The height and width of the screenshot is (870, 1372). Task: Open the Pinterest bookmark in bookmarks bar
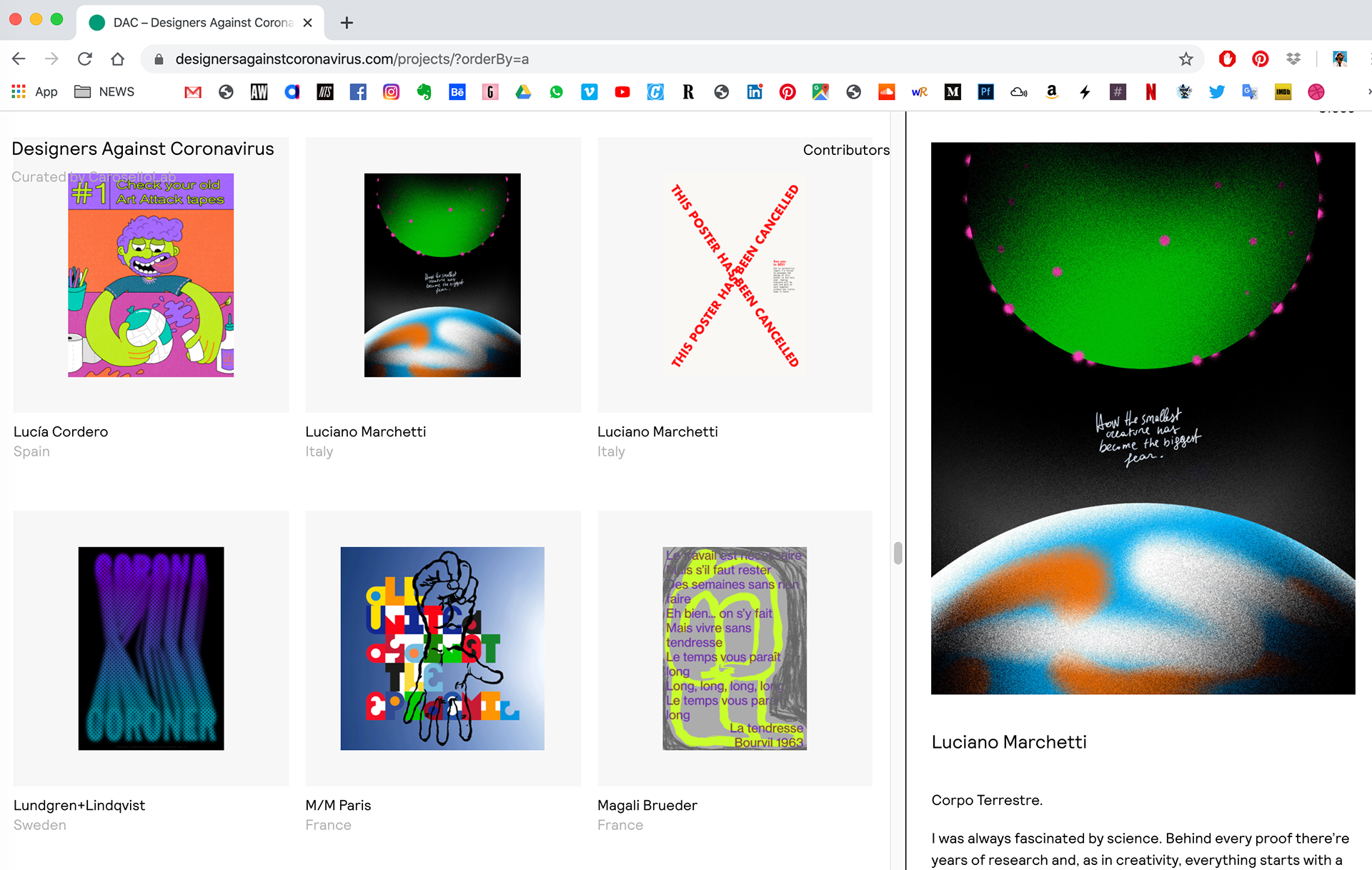point(787,92)
